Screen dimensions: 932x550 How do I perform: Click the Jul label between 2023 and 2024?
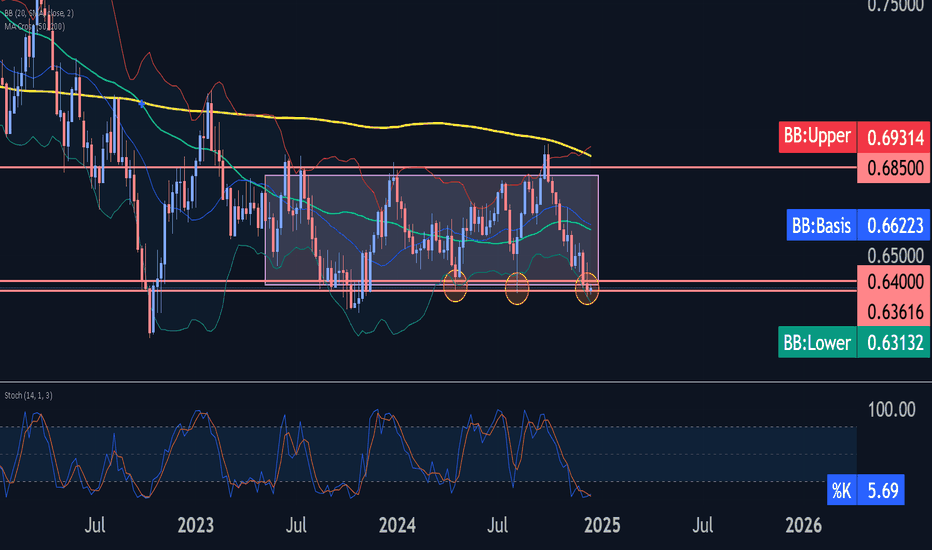pos(295,526)
